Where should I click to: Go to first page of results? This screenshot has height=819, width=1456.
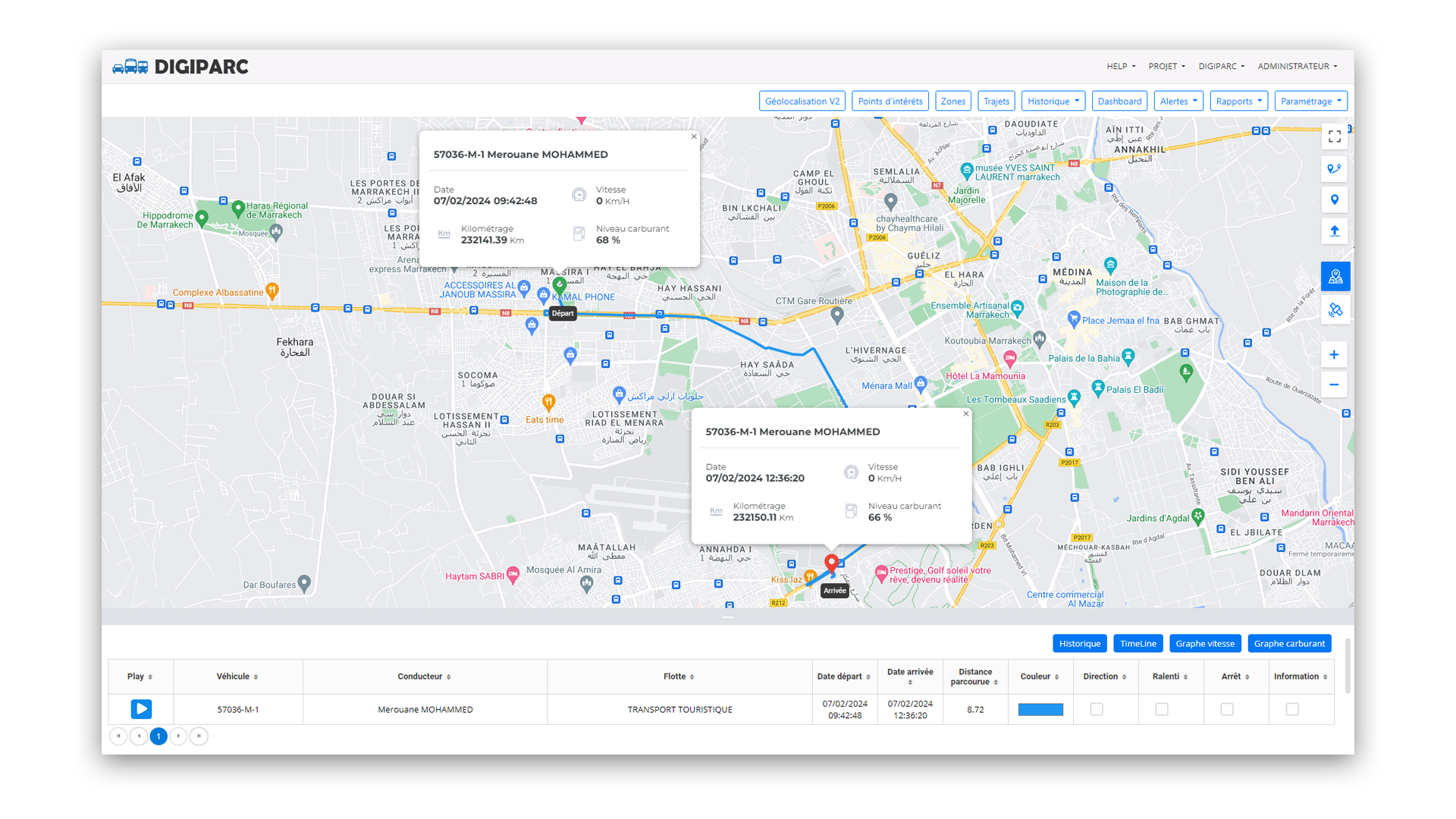[x=118, y=736]
